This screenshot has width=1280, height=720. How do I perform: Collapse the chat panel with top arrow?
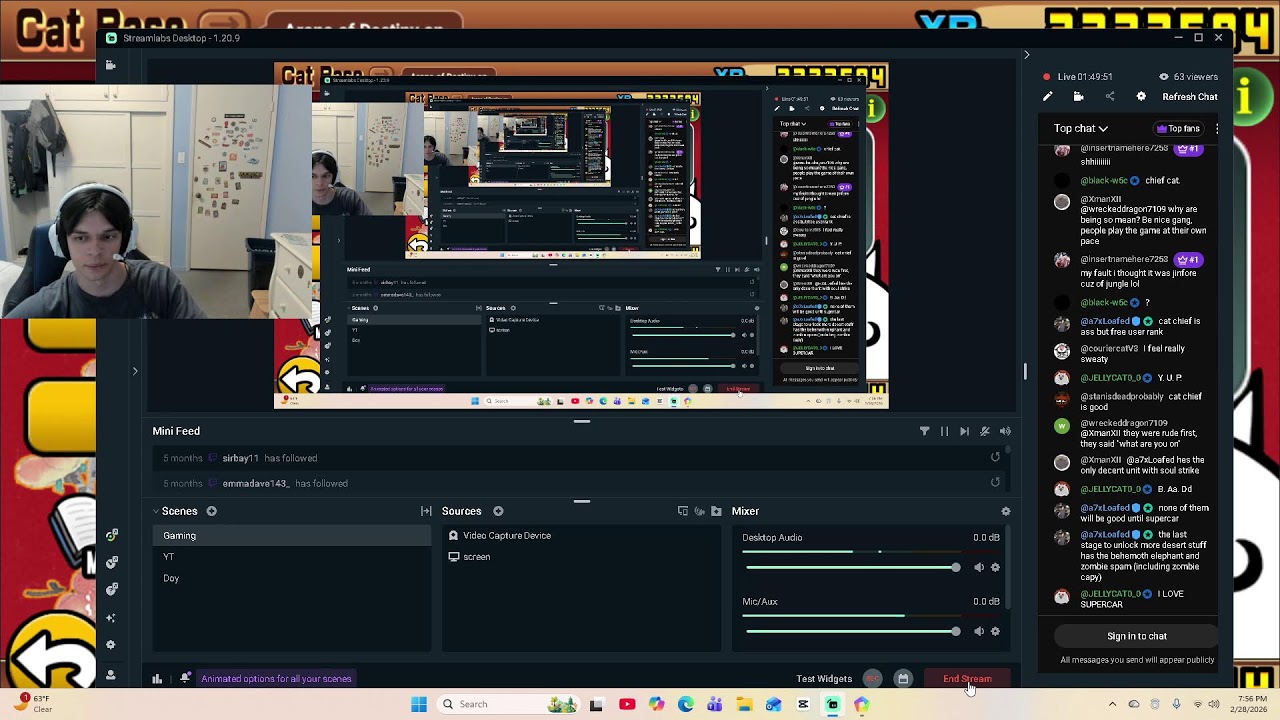pos(1026,55)
